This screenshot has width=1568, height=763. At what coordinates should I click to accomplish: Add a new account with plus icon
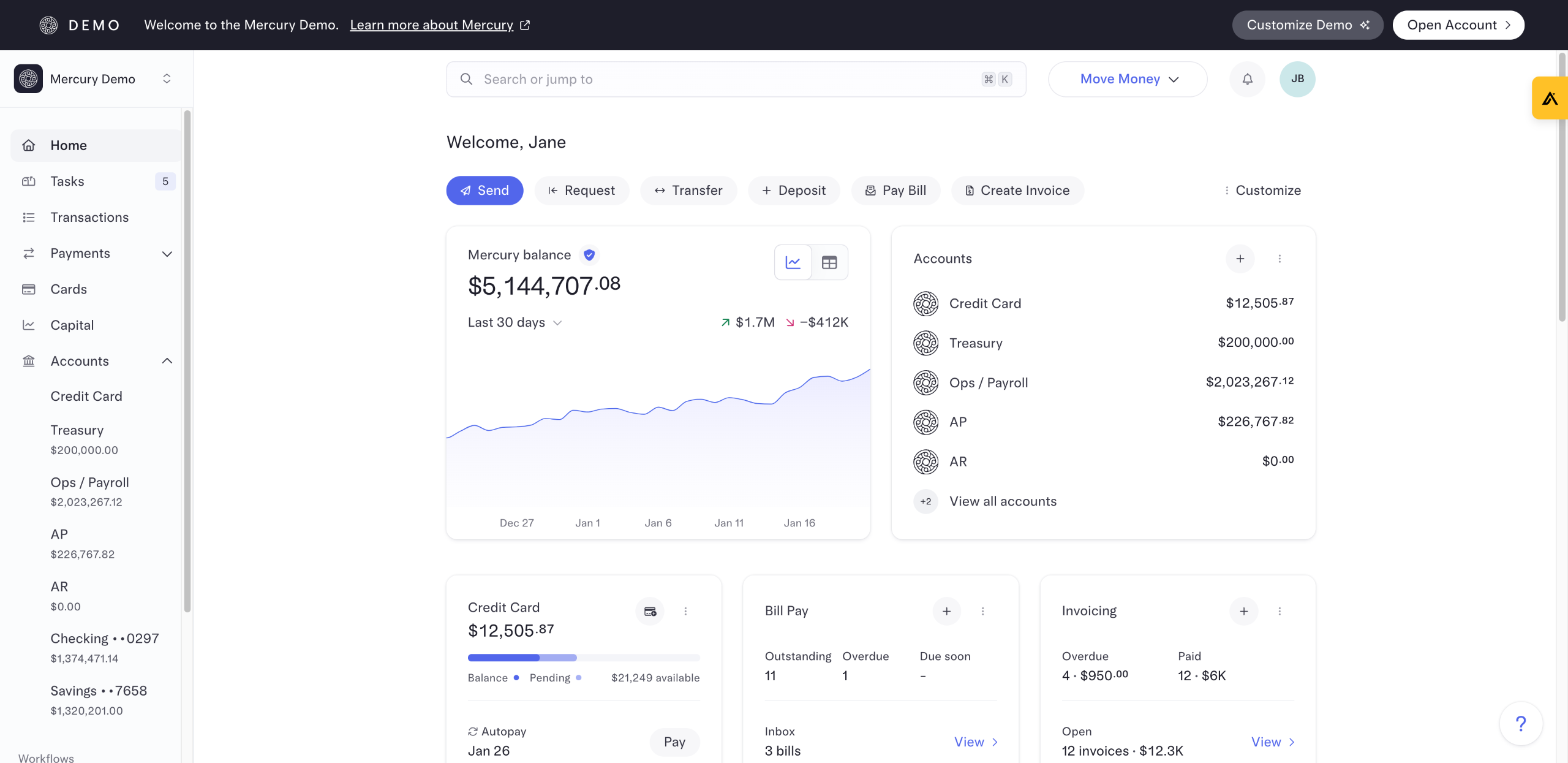(x=1240, y=259)
